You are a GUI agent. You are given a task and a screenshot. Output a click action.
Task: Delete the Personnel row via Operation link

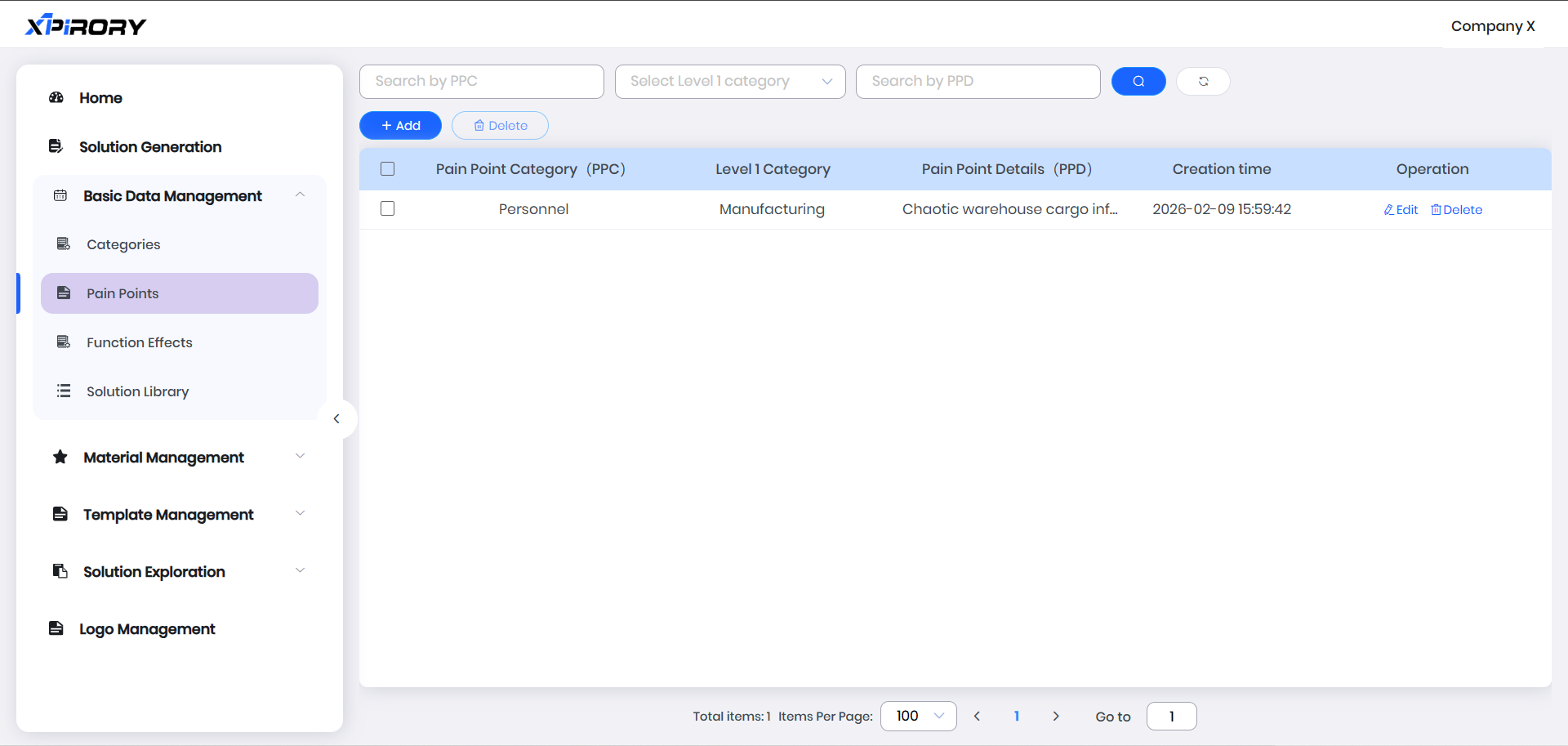tap(1456, 210)
